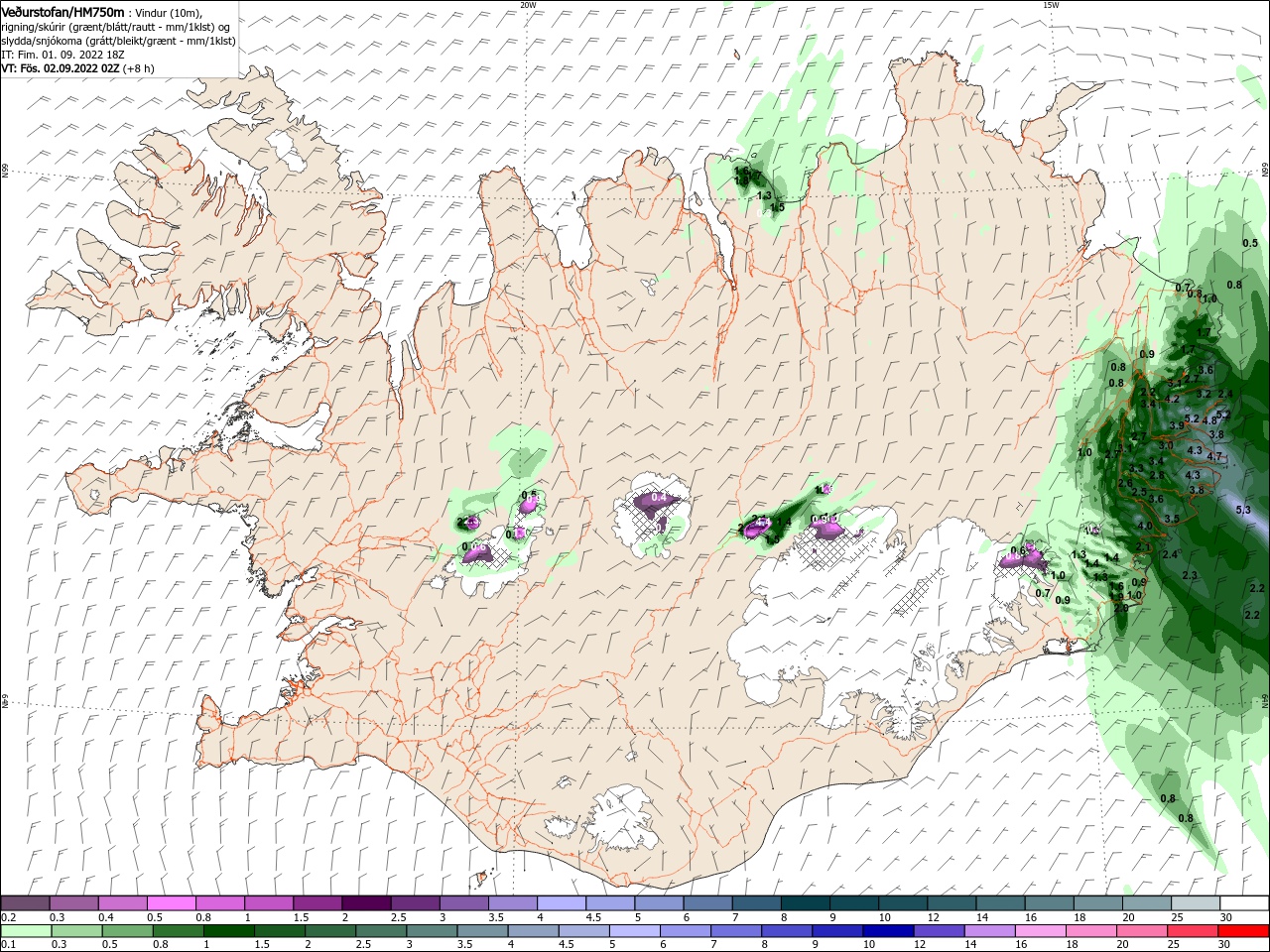Select the upper legend swatch labeled 0.3

point(73,902)
